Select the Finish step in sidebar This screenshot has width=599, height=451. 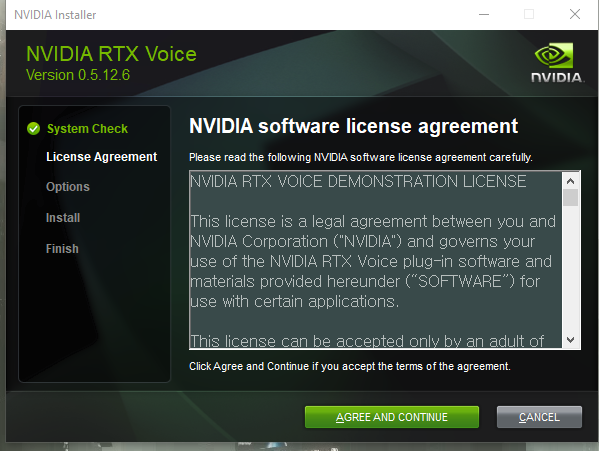[62, 249]
